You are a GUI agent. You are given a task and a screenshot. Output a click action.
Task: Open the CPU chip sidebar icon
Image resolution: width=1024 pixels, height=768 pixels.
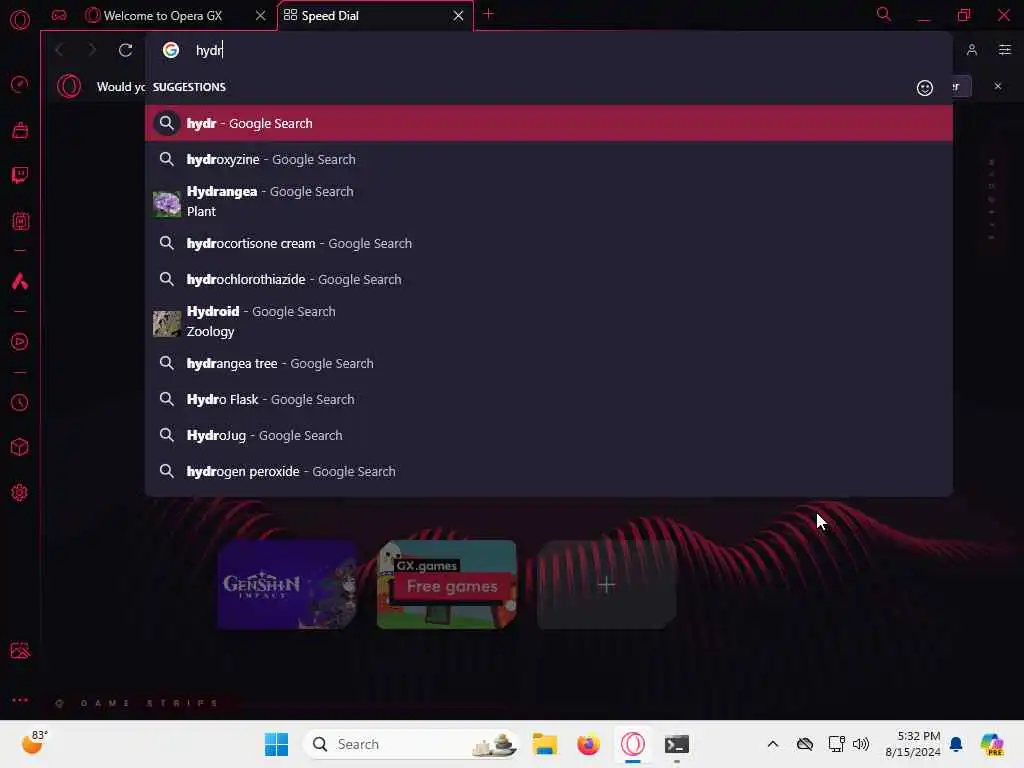(20, 221)
